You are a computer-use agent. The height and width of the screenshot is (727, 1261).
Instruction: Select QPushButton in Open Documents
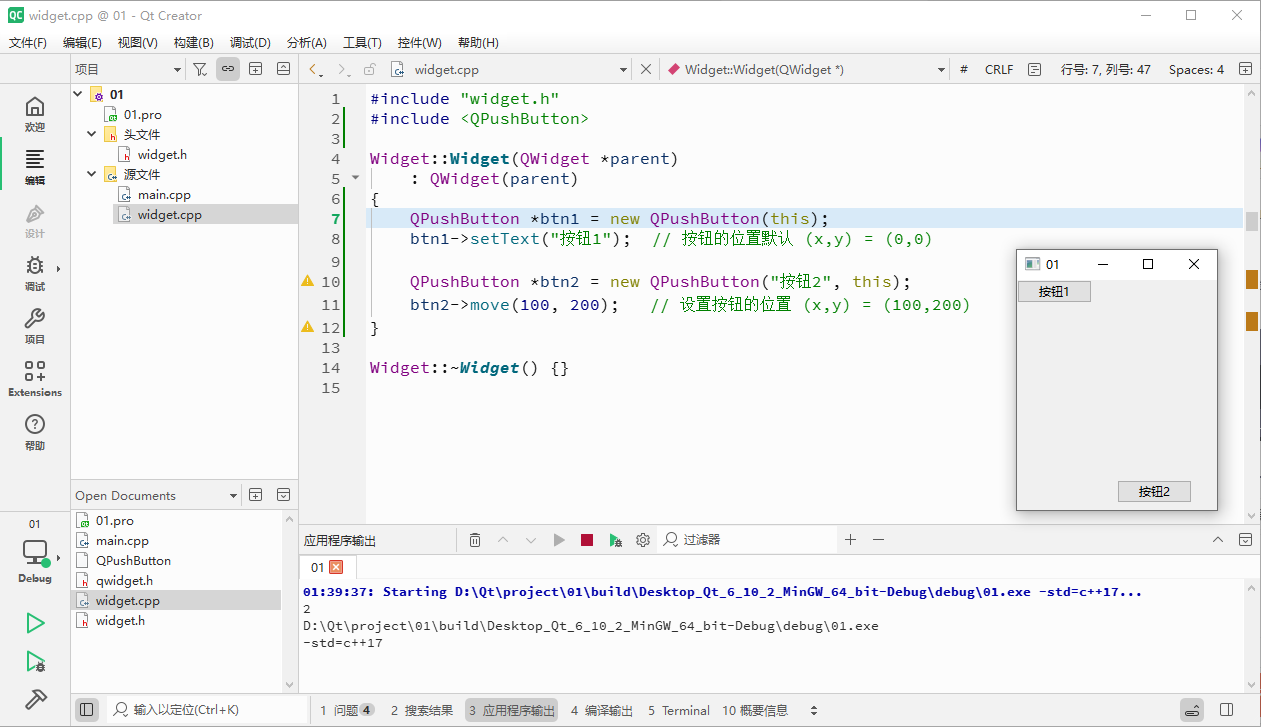[133, 561]
